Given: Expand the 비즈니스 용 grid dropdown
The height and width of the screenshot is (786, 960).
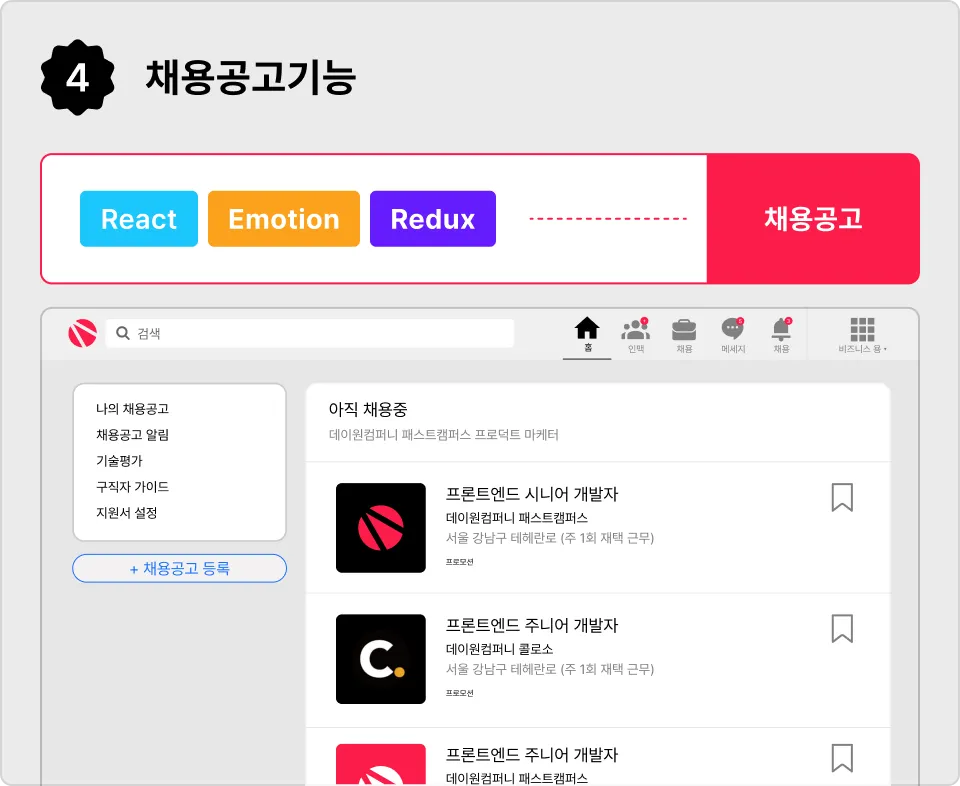Looking at the screenshot, I should click(x=862, y=335).
